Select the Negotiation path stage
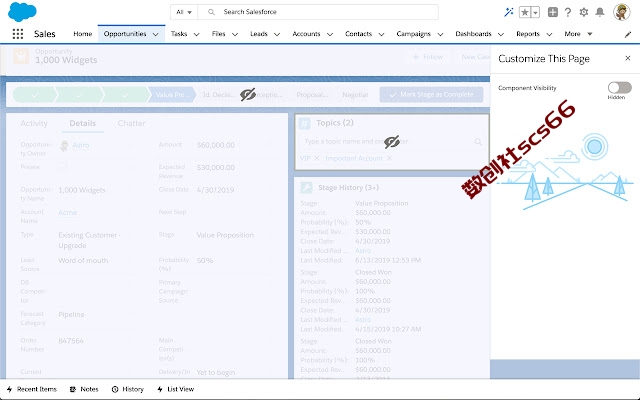640x400 pixels. 355,94
